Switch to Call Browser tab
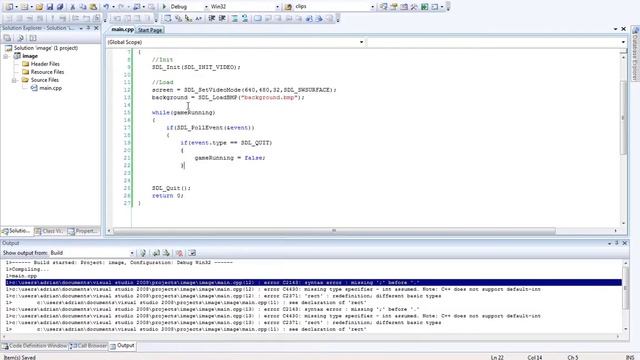Viewport: 640px width, 360px height. point(88,346)
